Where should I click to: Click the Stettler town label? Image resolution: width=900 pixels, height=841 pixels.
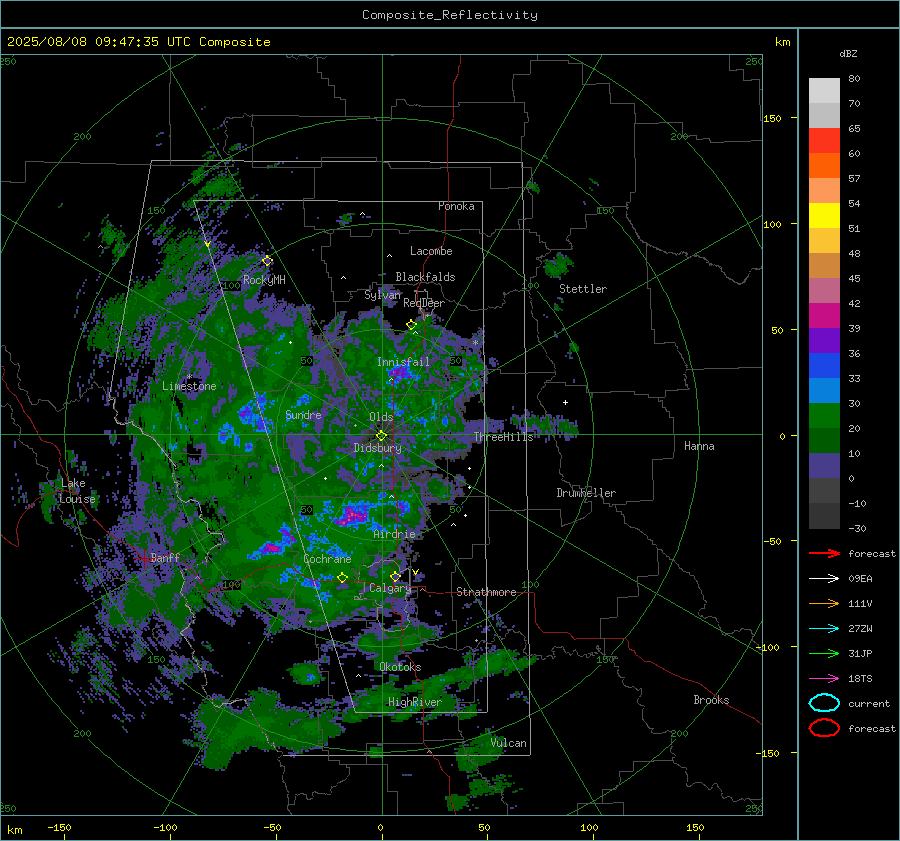click(583, 289)
